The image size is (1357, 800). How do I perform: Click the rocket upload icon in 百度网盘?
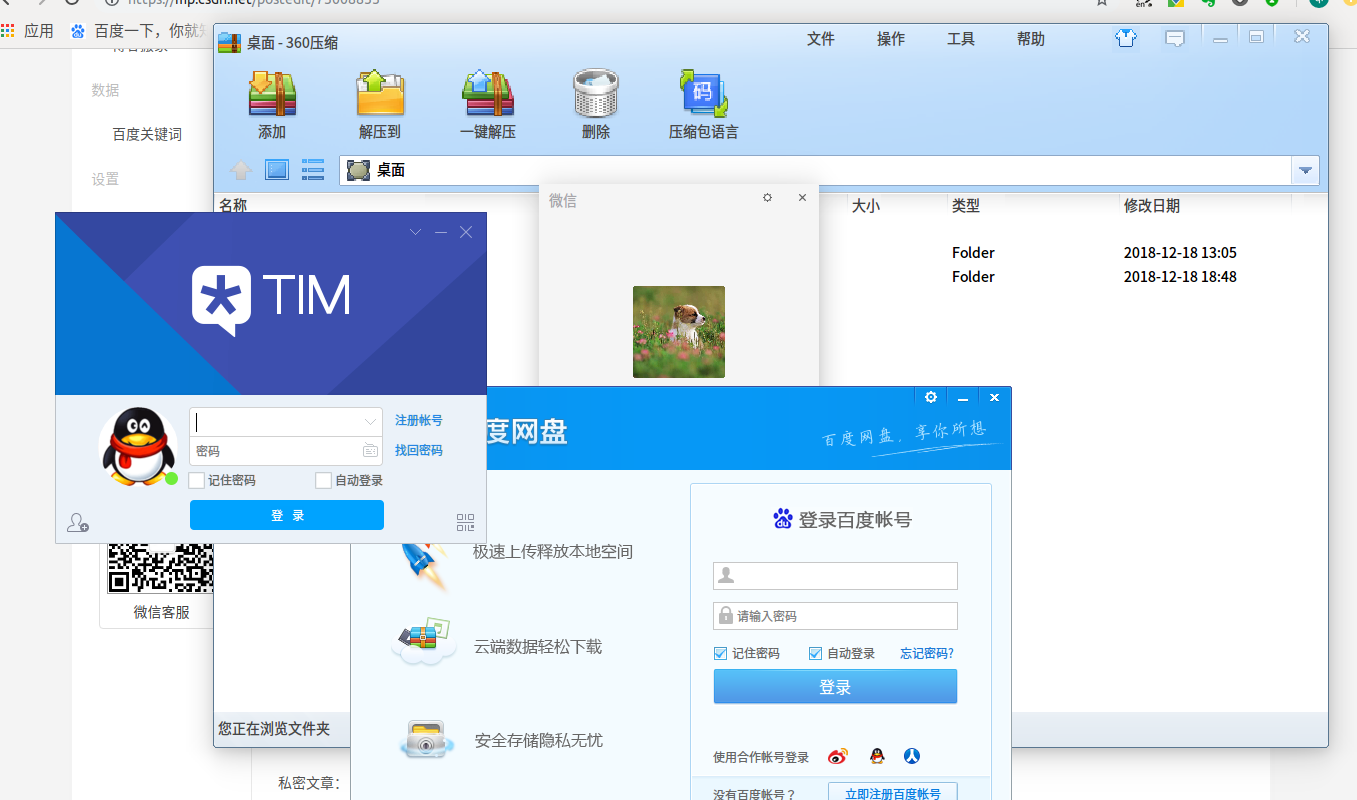pyautogui.click(x=425, y=567)
